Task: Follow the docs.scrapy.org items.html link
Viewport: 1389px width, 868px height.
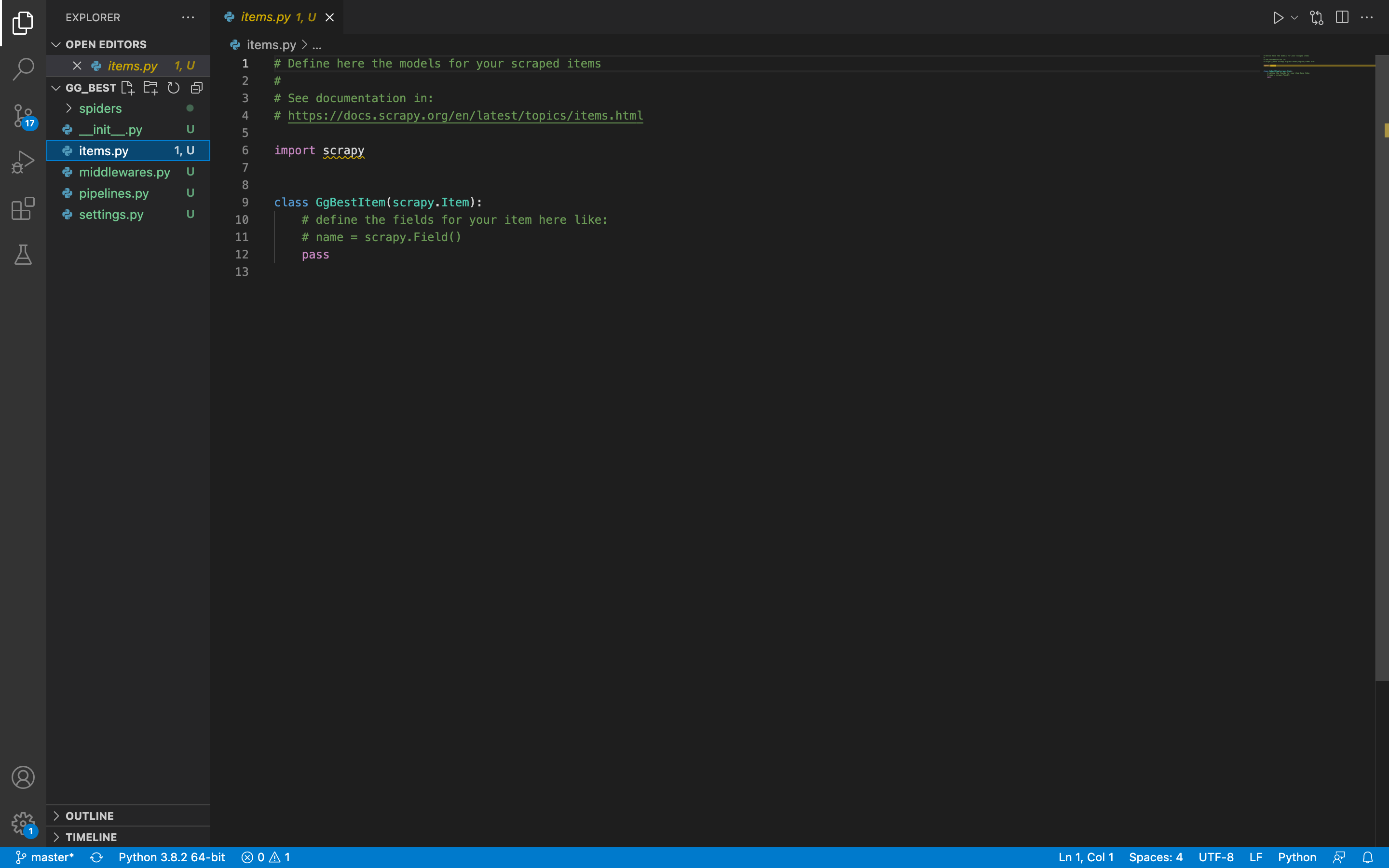Action: pos(465,115)
